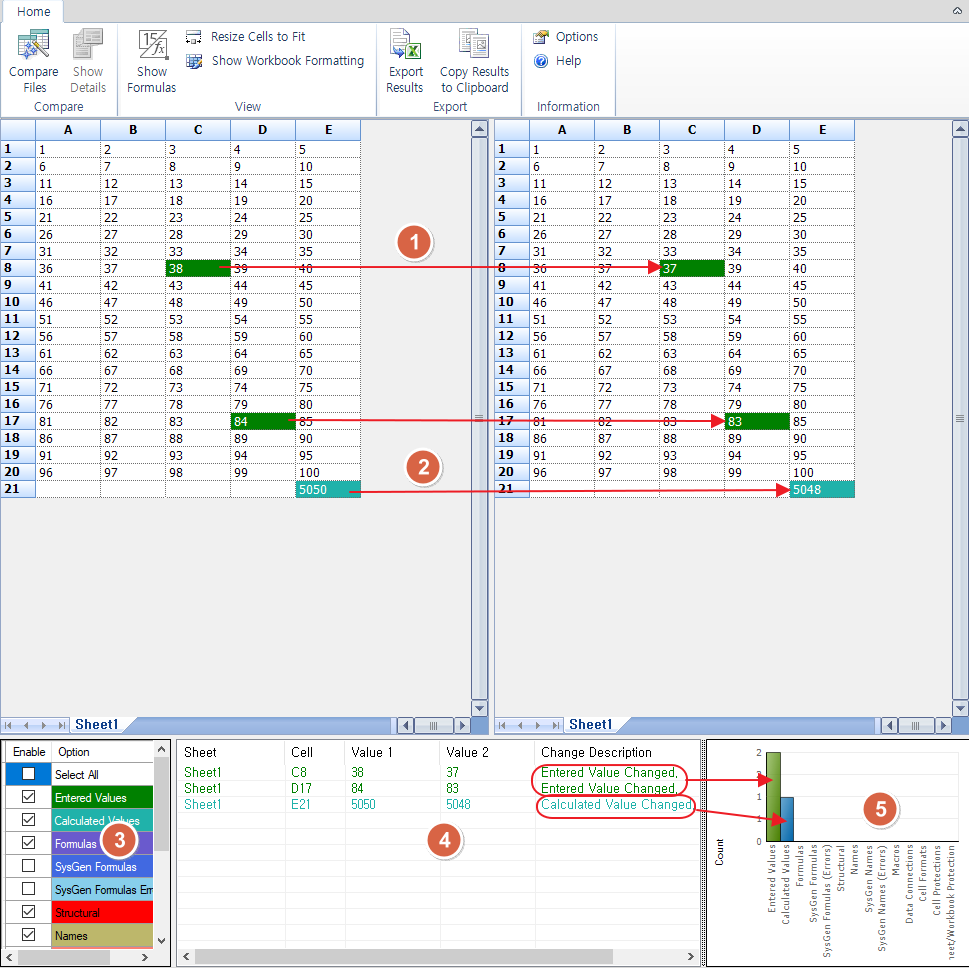Select the Sheet1 tab in left pane
Image resolution: width=969 pixels, height=968 pixels.
pos(97,725)
